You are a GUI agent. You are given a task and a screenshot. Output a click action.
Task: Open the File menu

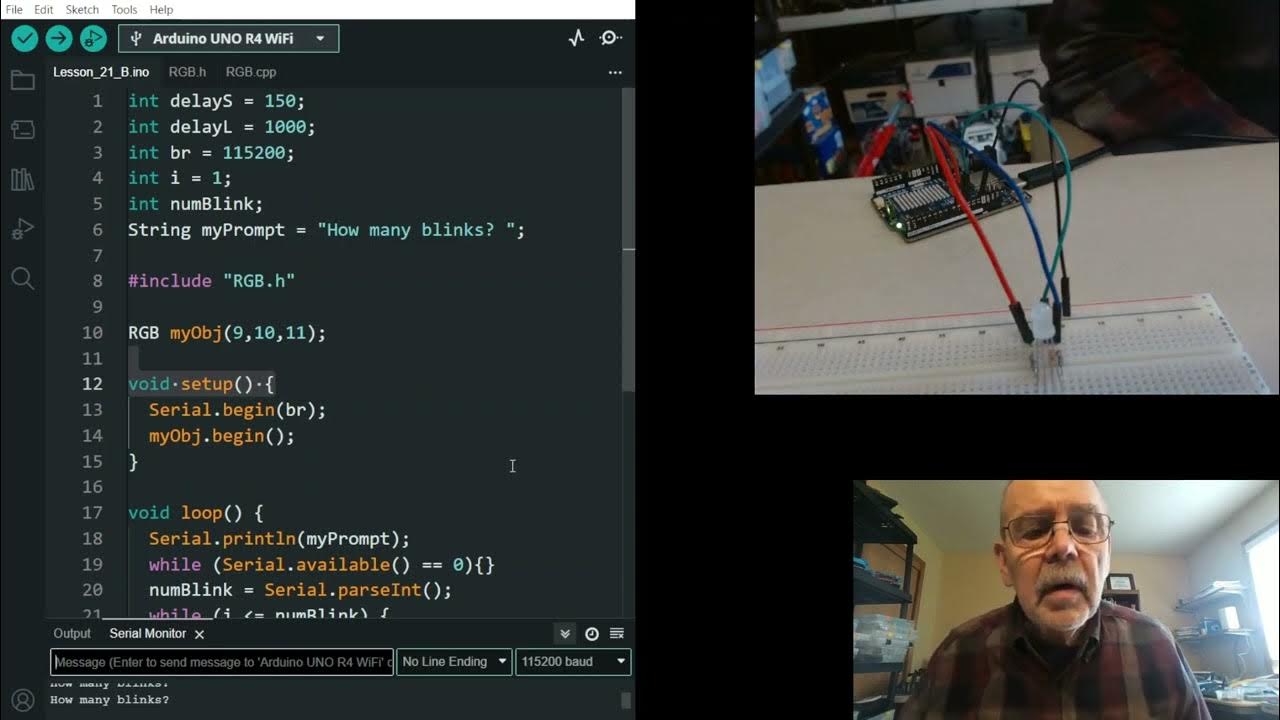click(14, 9)
